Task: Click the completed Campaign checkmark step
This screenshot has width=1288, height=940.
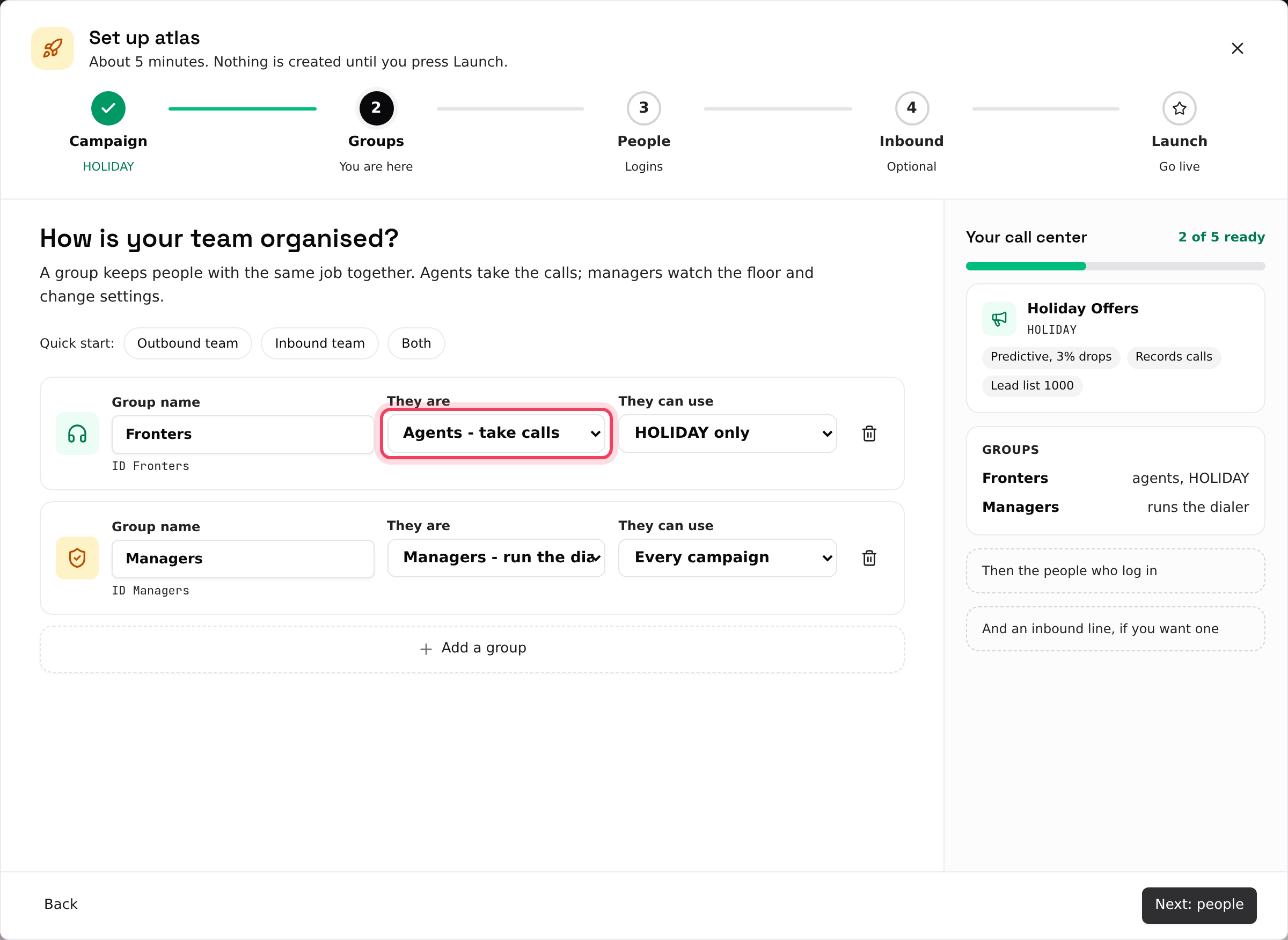Action: click(x=108, y=108)
